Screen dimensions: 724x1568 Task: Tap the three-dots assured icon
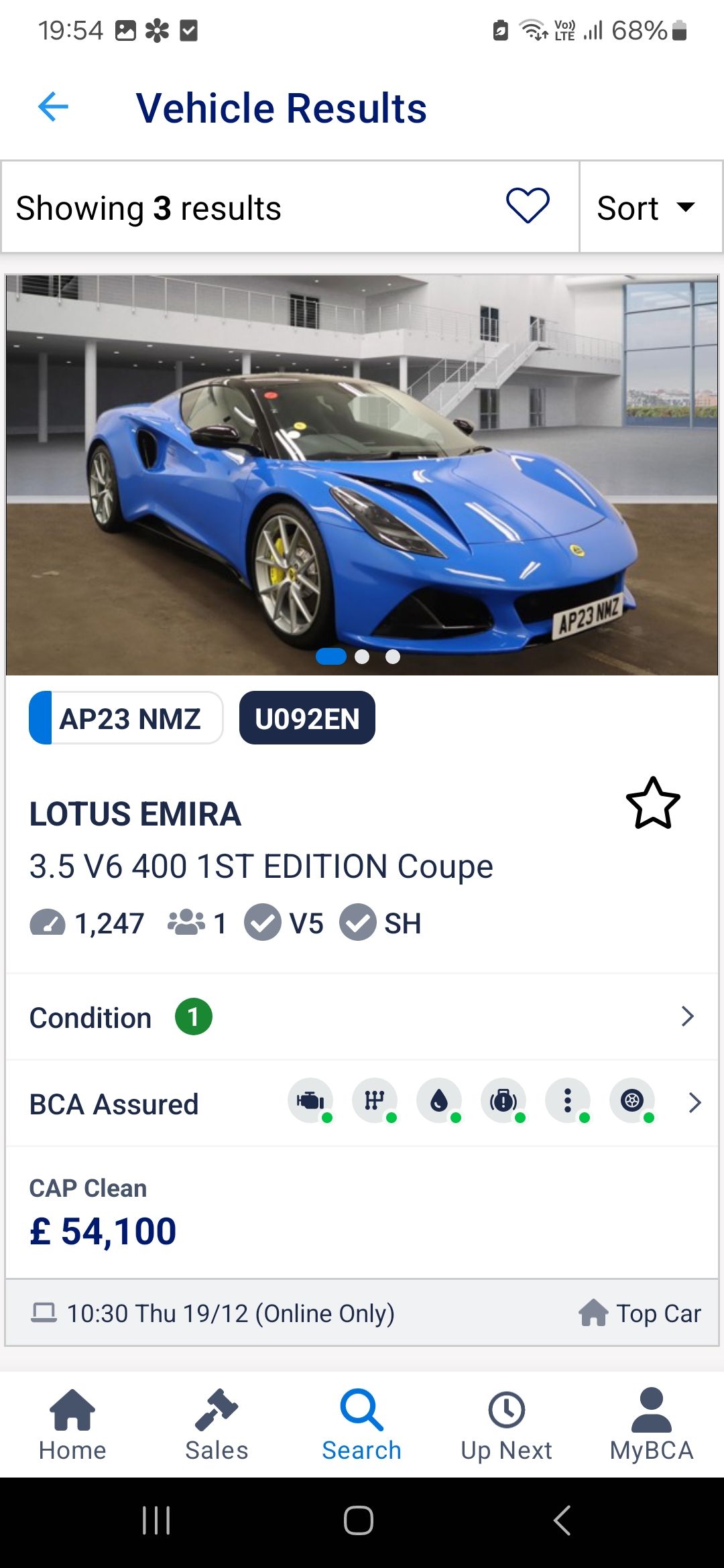568,1101
